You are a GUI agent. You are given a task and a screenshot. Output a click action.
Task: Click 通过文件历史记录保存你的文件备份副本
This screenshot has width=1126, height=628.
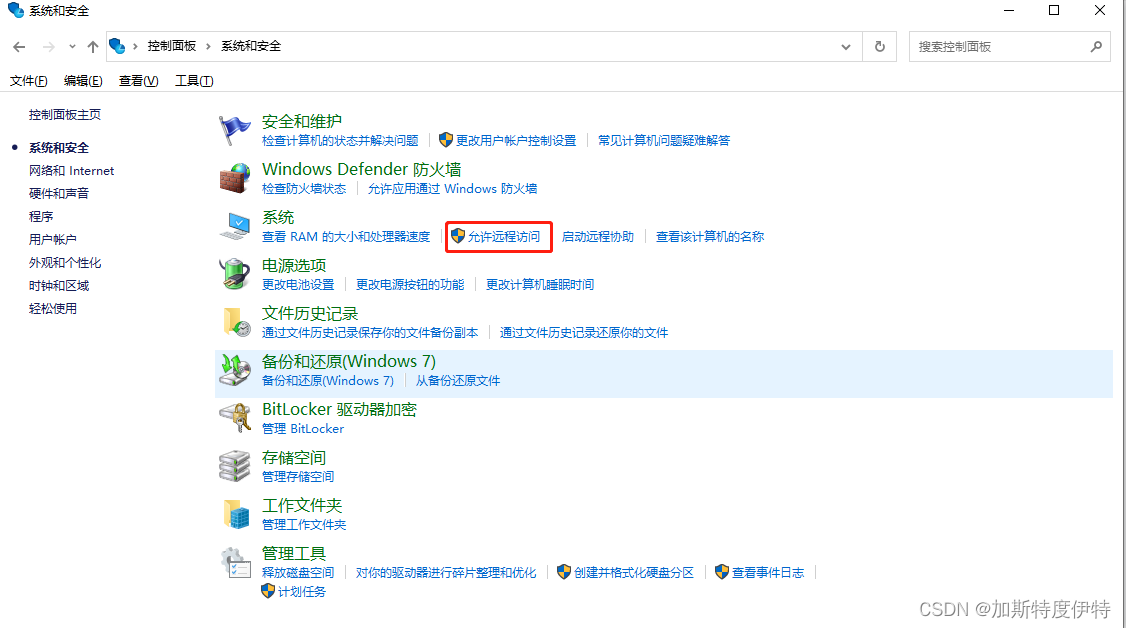(370, 333)
